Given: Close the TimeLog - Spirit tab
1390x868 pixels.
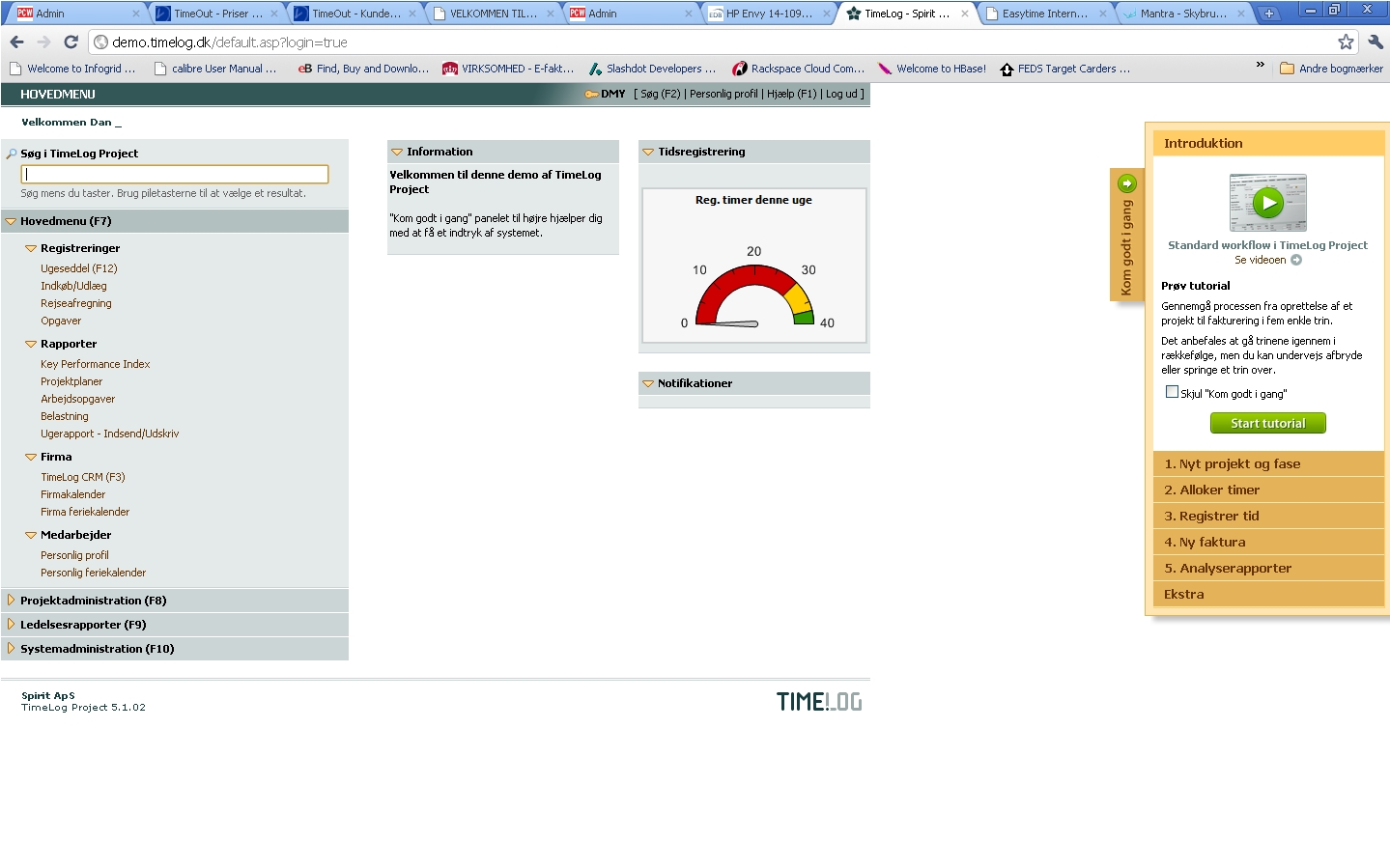Looking at the screenshot, I should click(964, 14).
